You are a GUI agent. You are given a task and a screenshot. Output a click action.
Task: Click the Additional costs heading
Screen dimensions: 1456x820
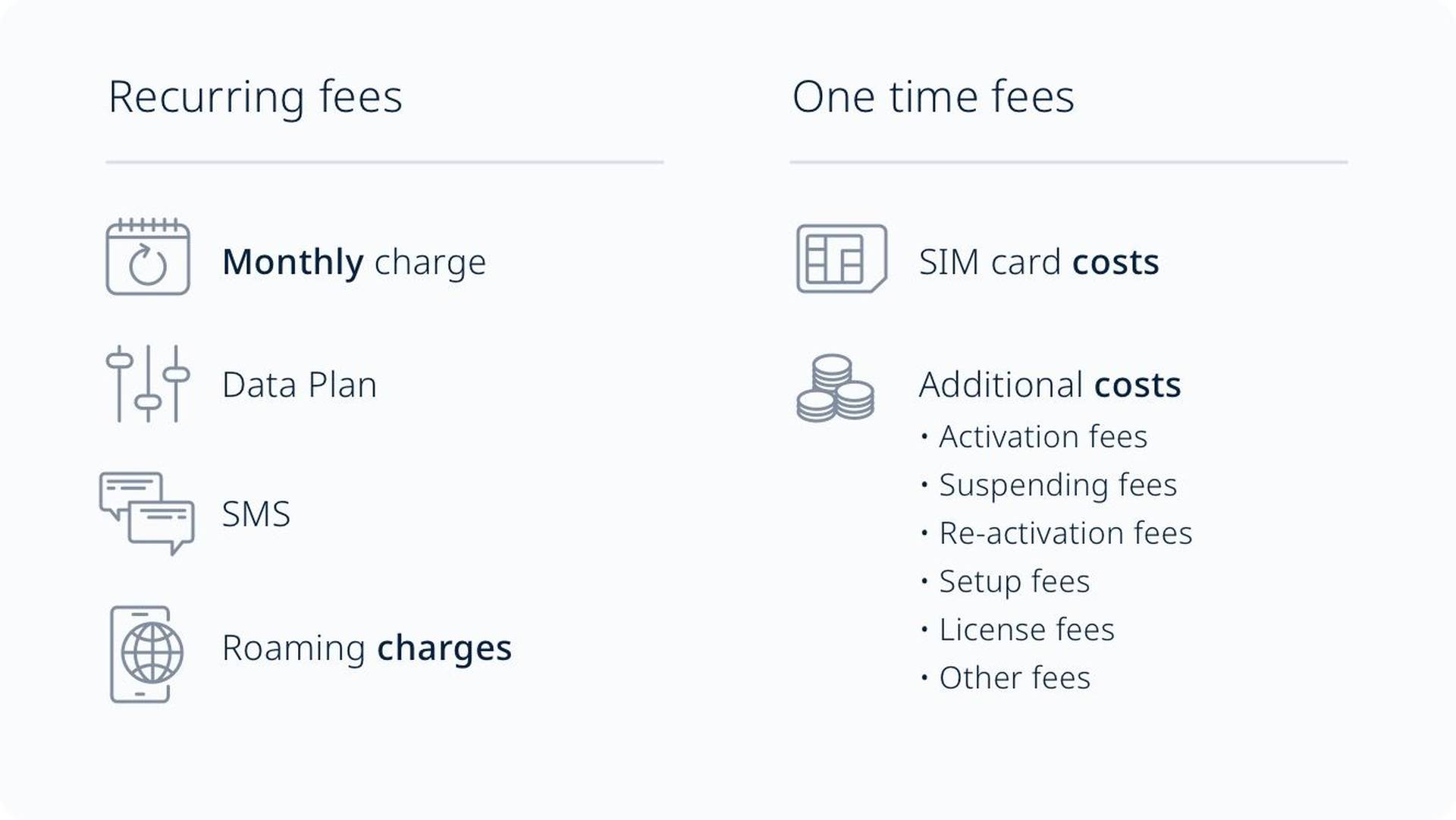pyautogui.click(x=1050, y=385)
